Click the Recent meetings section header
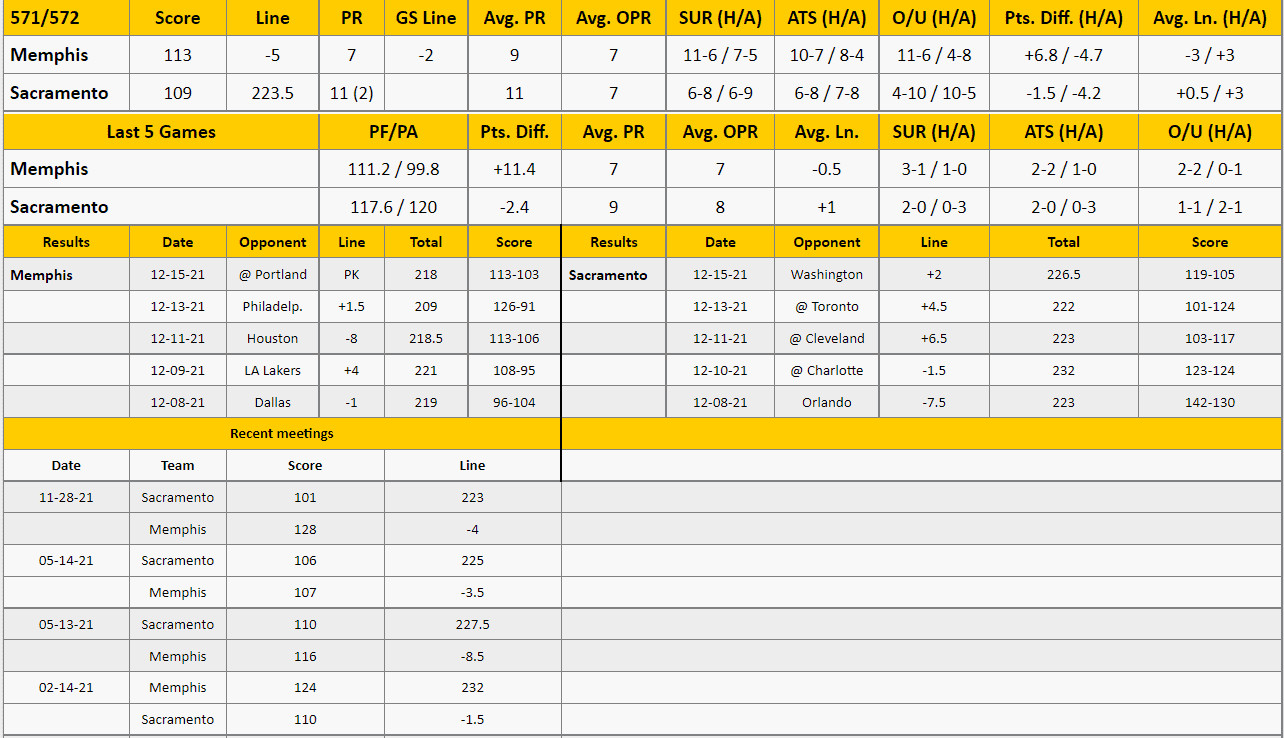Image resolution: width=1284 pixels, height=738 pixels. [x=282, y=434]
